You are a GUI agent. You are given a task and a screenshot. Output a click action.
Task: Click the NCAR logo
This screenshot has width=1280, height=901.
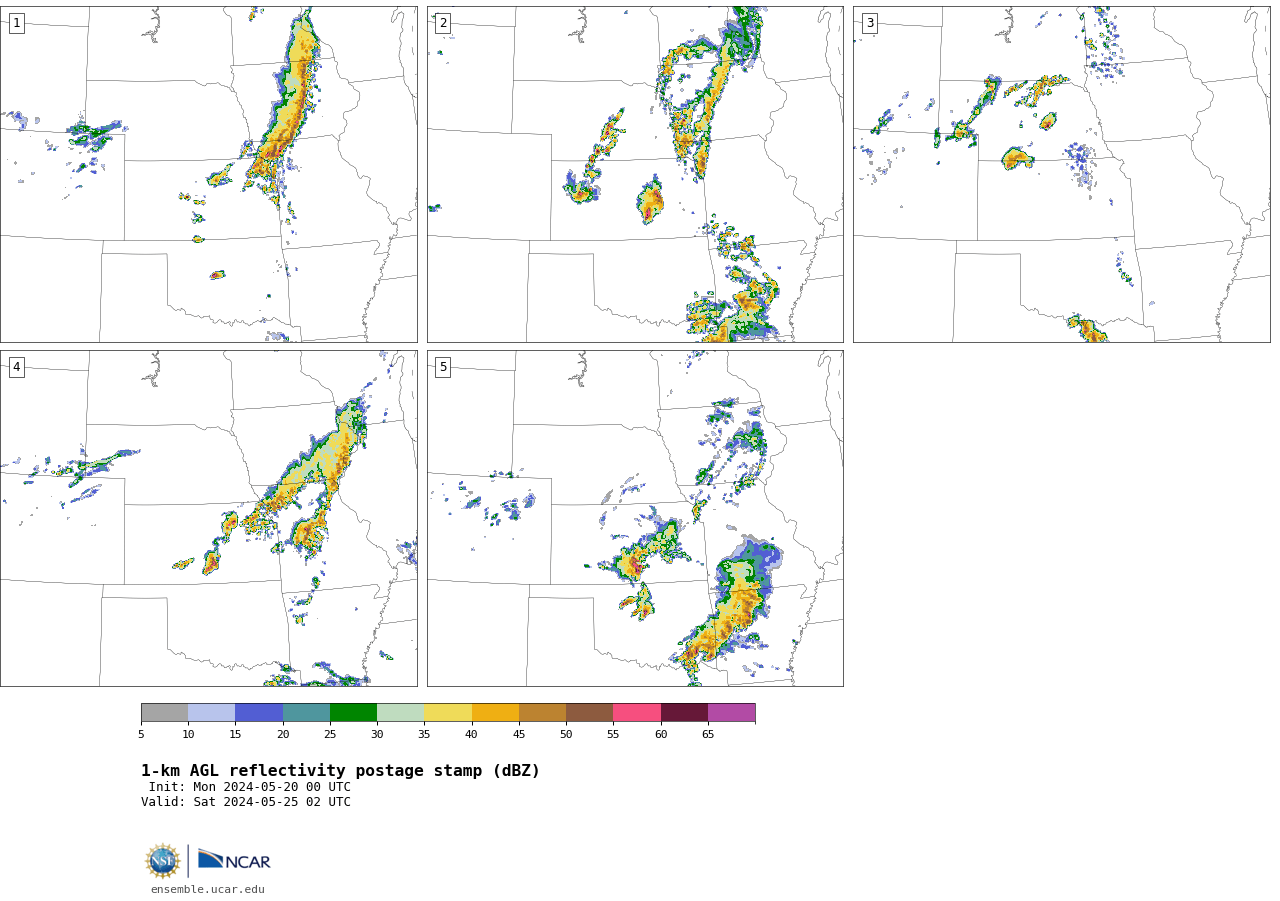[x=234, y=860]
